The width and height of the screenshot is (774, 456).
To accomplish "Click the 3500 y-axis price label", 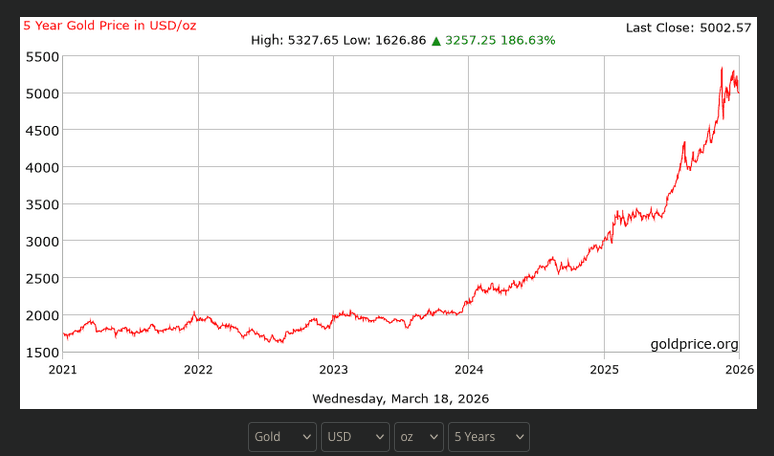I will pyautogui.click(x=41, y=204).
